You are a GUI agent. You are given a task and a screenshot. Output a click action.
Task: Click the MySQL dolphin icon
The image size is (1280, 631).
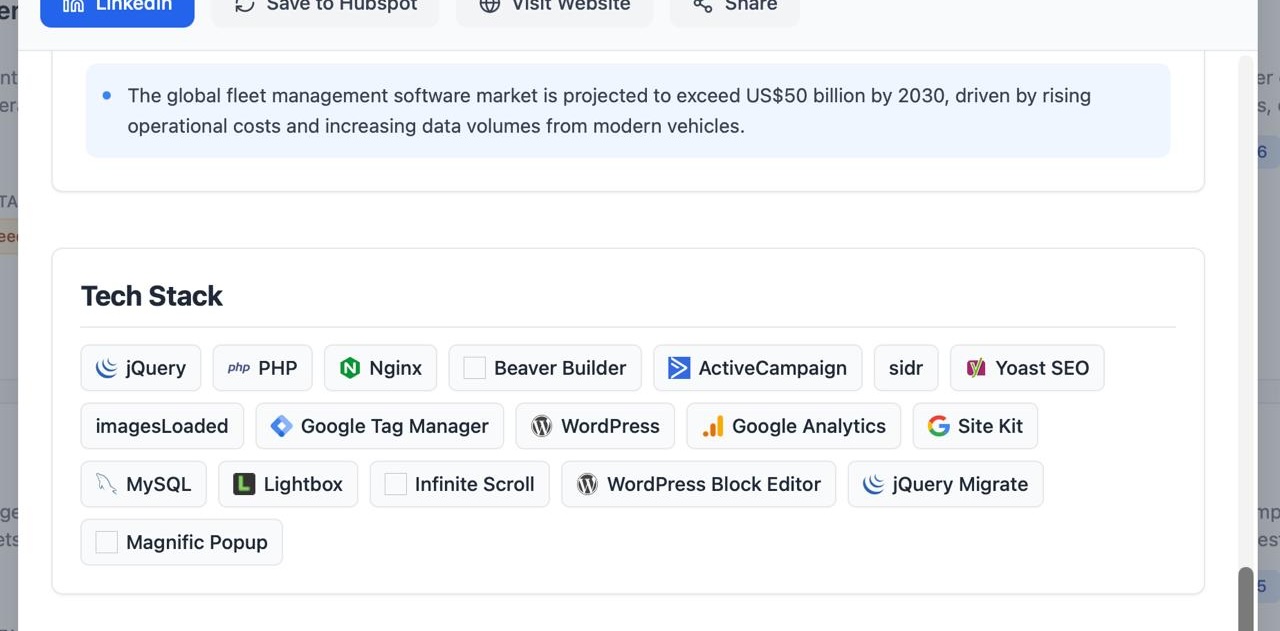(107, 483)
